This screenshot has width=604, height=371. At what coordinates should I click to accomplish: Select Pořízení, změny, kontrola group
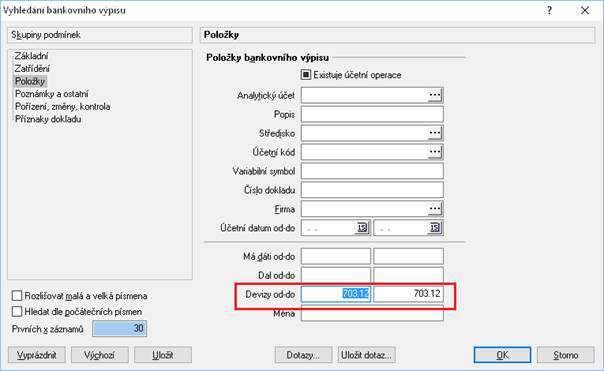63,107
